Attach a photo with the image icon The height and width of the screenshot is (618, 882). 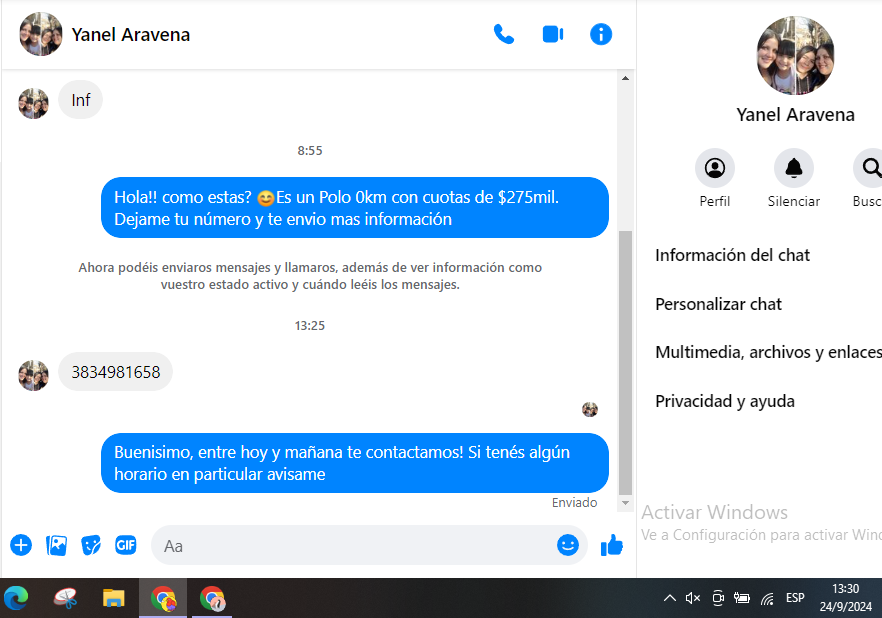[x=57, y=545]
